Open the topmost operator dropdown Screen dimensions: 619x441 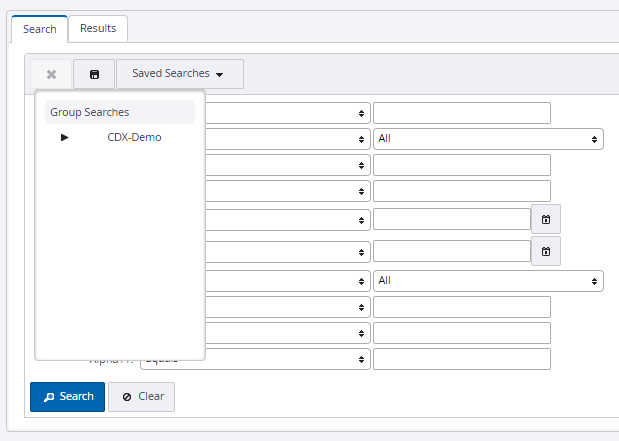point(288,113)
